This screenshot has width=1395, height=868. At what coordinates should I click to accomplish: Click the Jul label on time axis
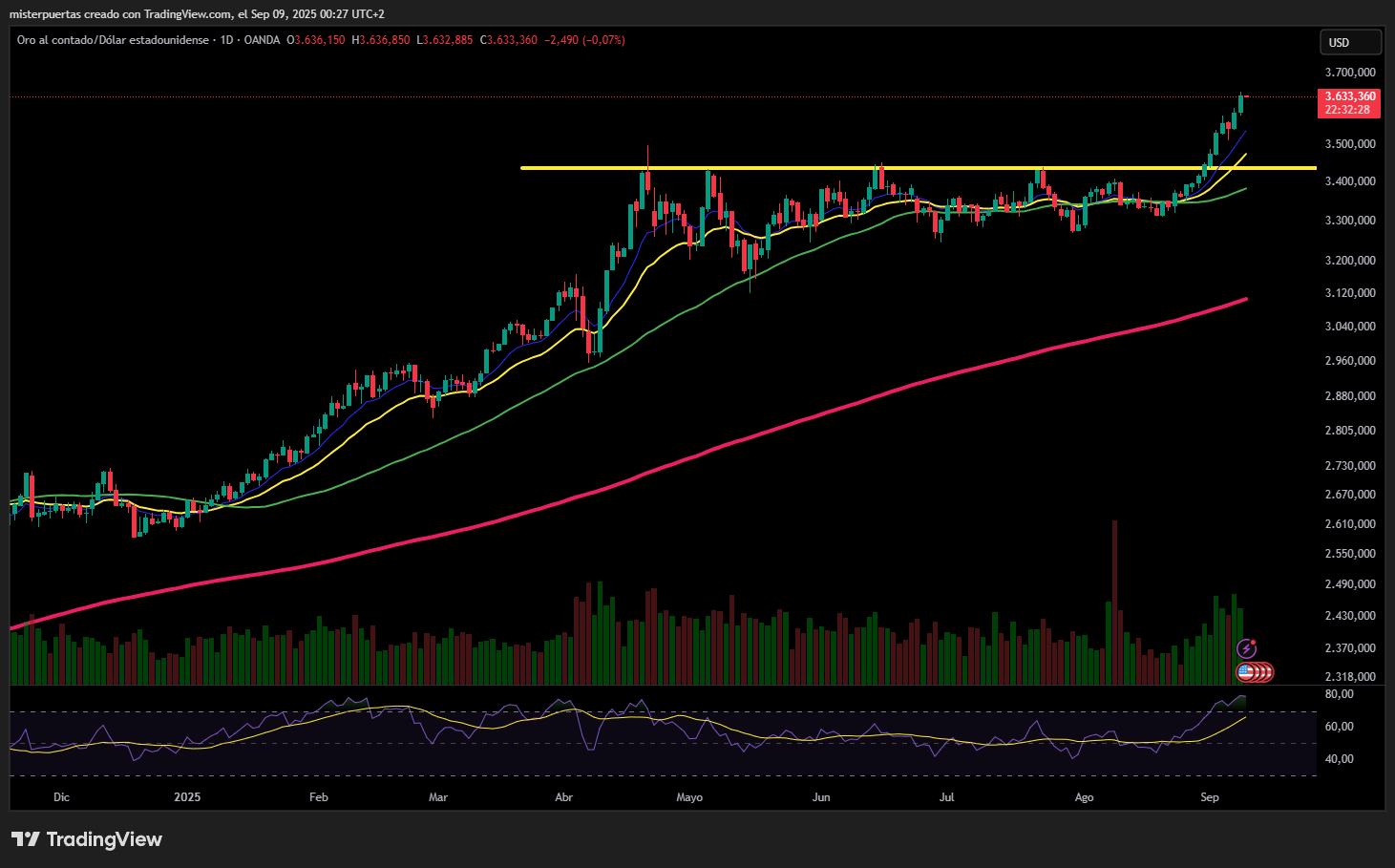(947, 797)
